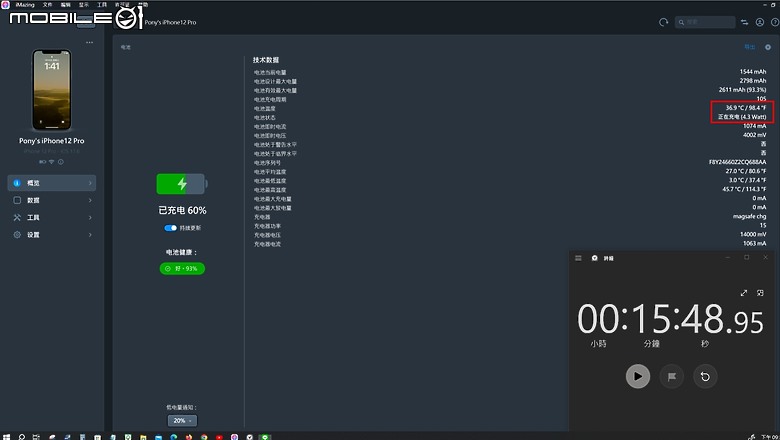Click the 1074 mA current value
The width and height of the screenshot is (780, 440).
click(755, 126)
